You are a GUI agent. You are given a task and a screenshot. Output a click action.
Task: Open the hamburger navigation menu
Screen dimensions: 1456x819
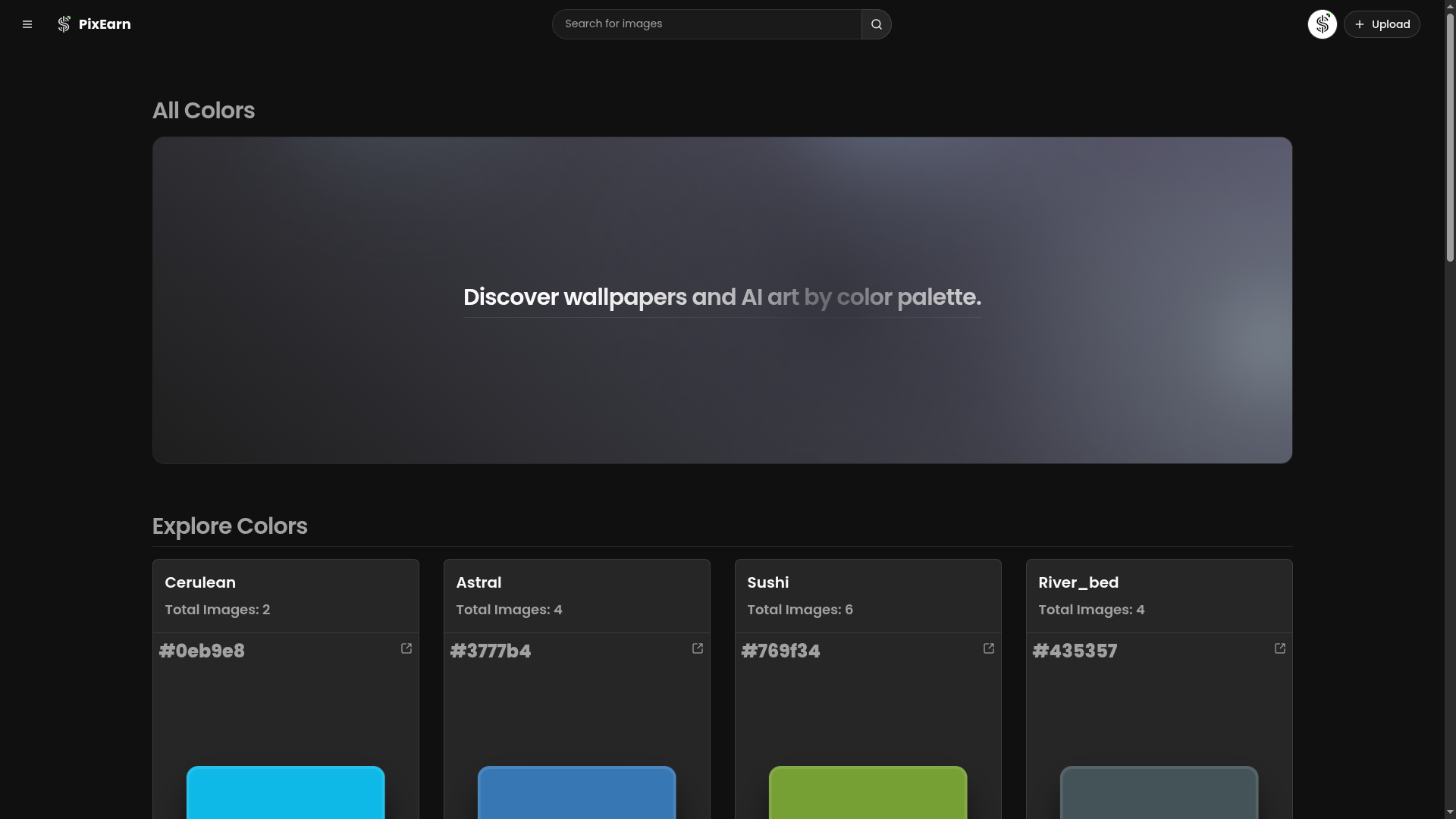(27, 24)
